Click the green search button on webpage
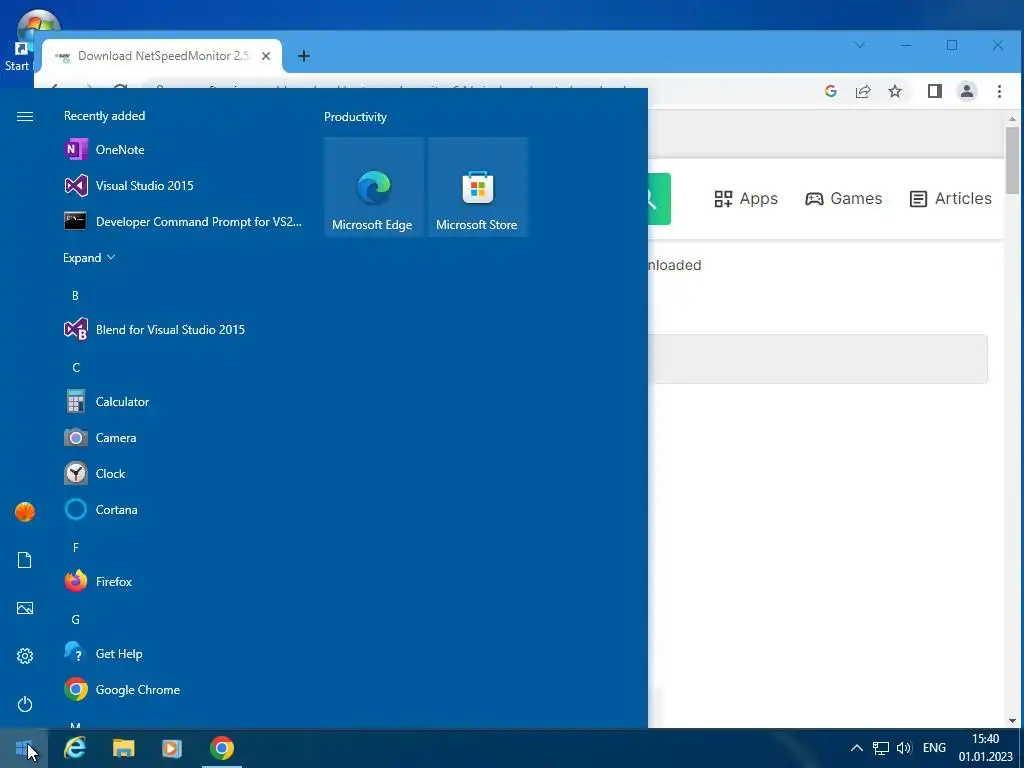The width and height of the screenshot is (1024, 768). 660,199
